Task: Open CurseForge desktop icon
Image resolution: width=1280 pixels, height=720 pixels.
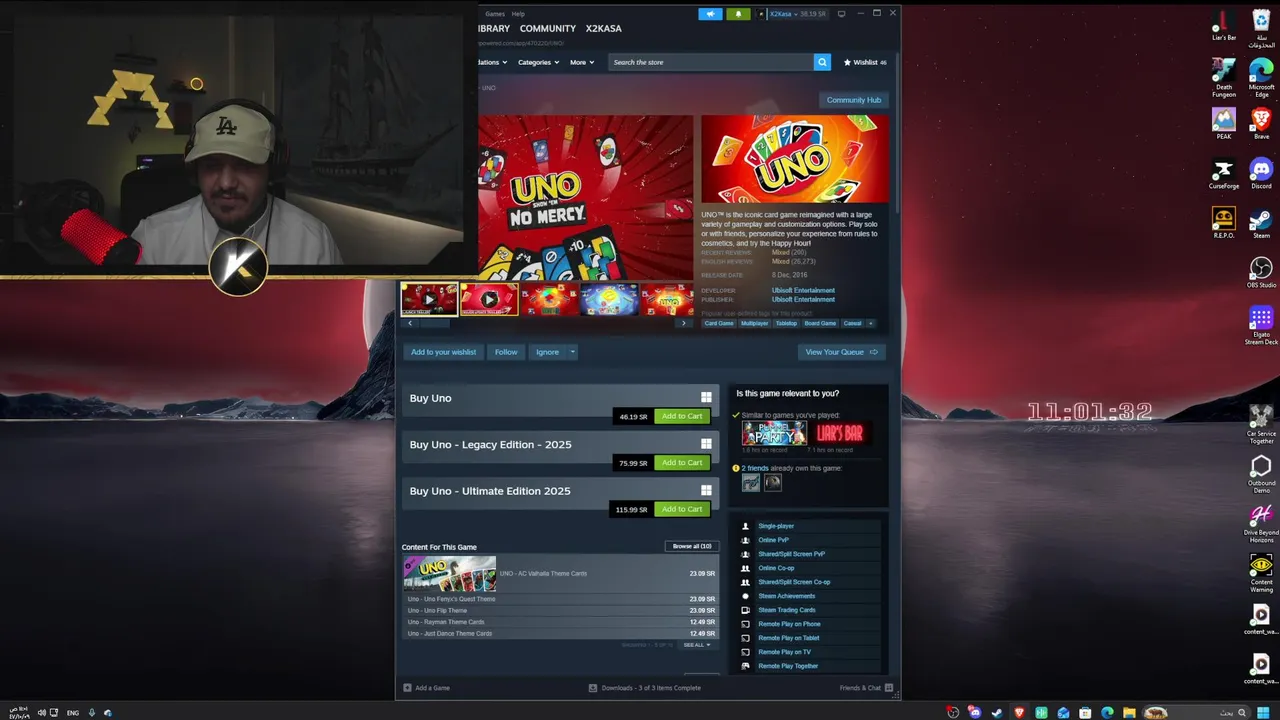Action: point(1224,174)
